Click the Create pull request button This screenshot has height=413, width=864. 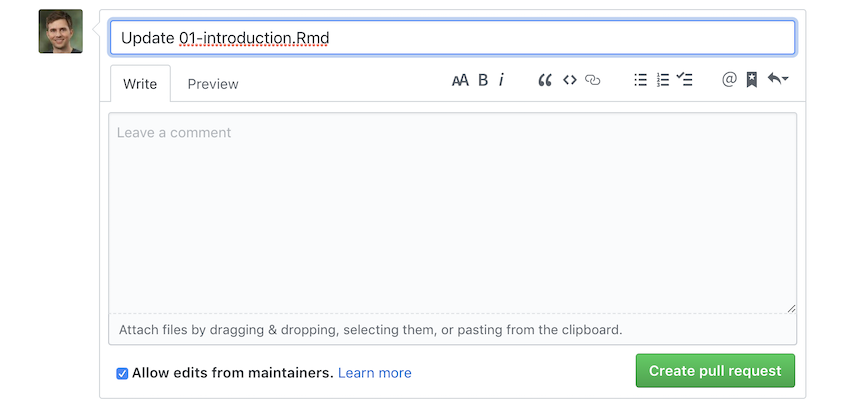click(x=715, y=371)
